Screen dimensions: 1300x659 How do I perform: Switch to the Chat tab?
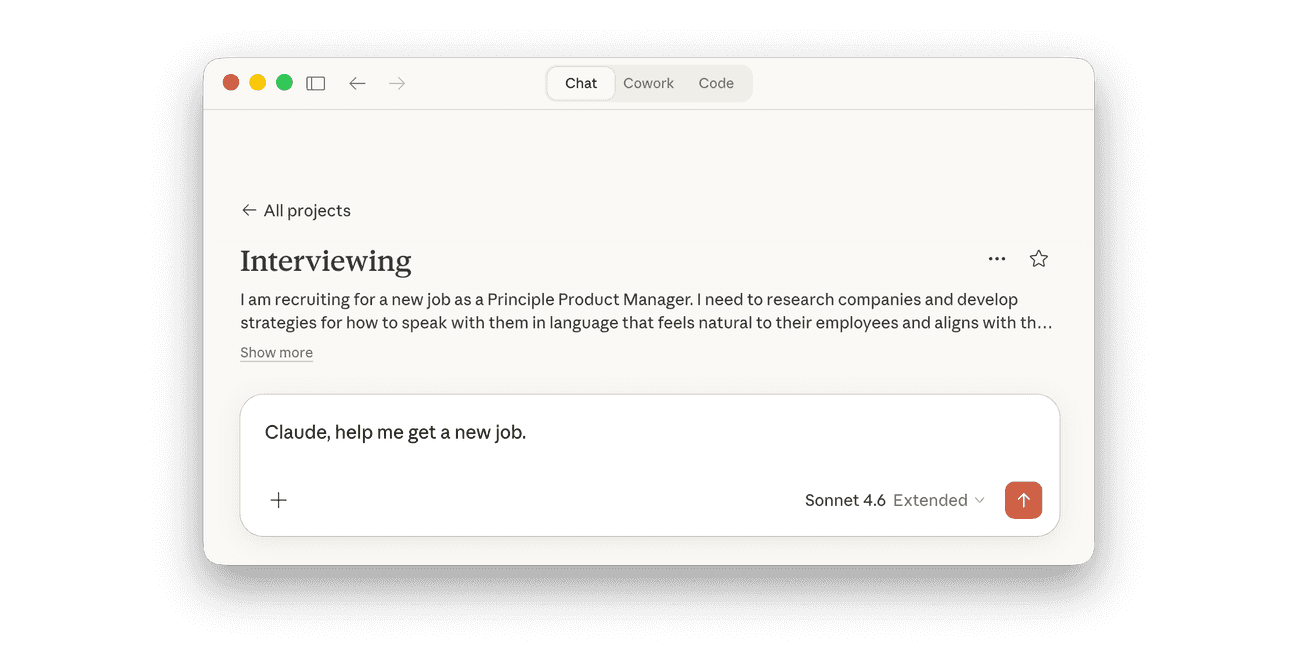click(x=581, y=84)
